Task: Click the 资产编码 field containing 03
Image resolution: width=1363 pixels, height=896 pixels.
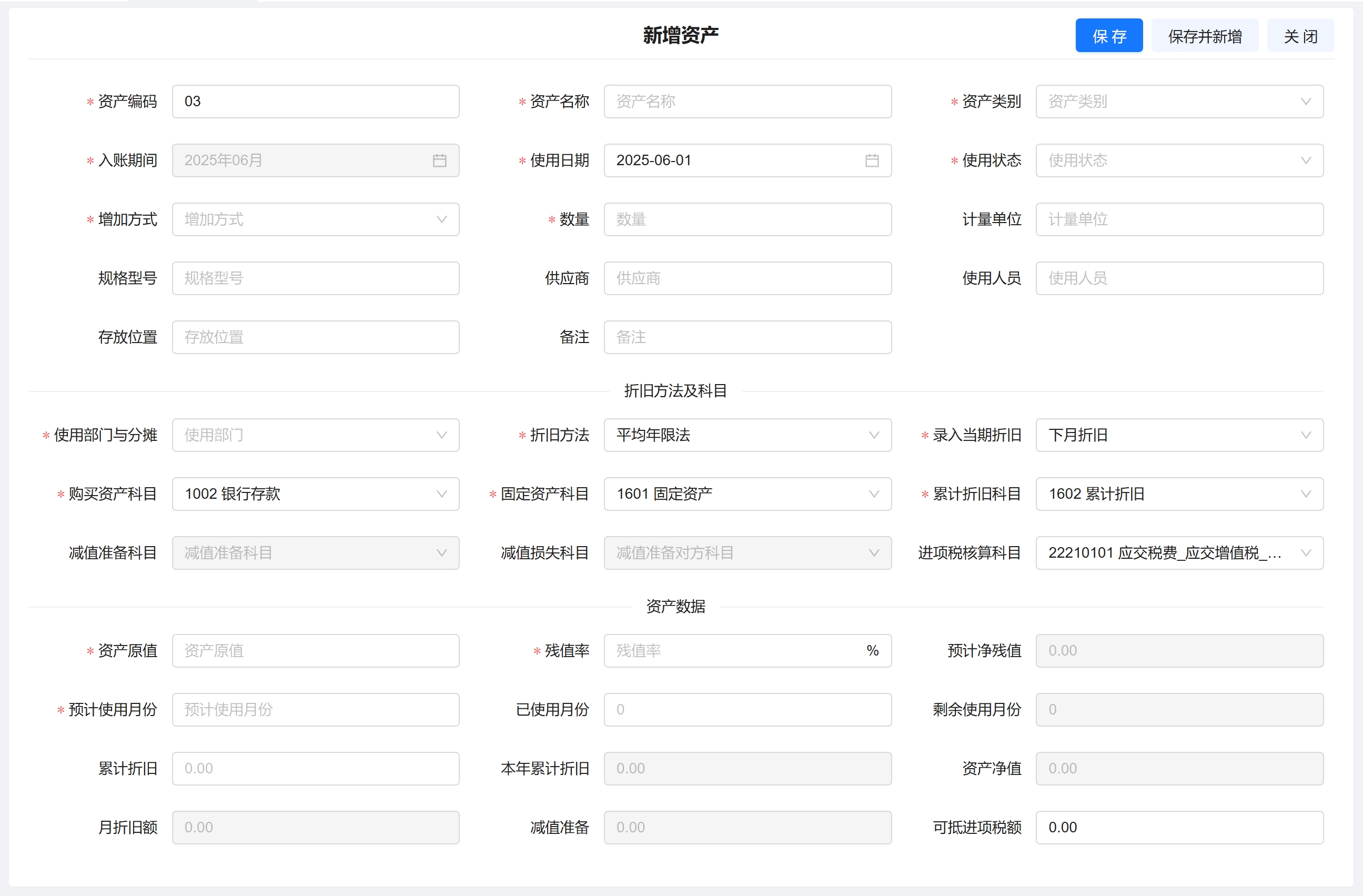Action: coord(316,102)
